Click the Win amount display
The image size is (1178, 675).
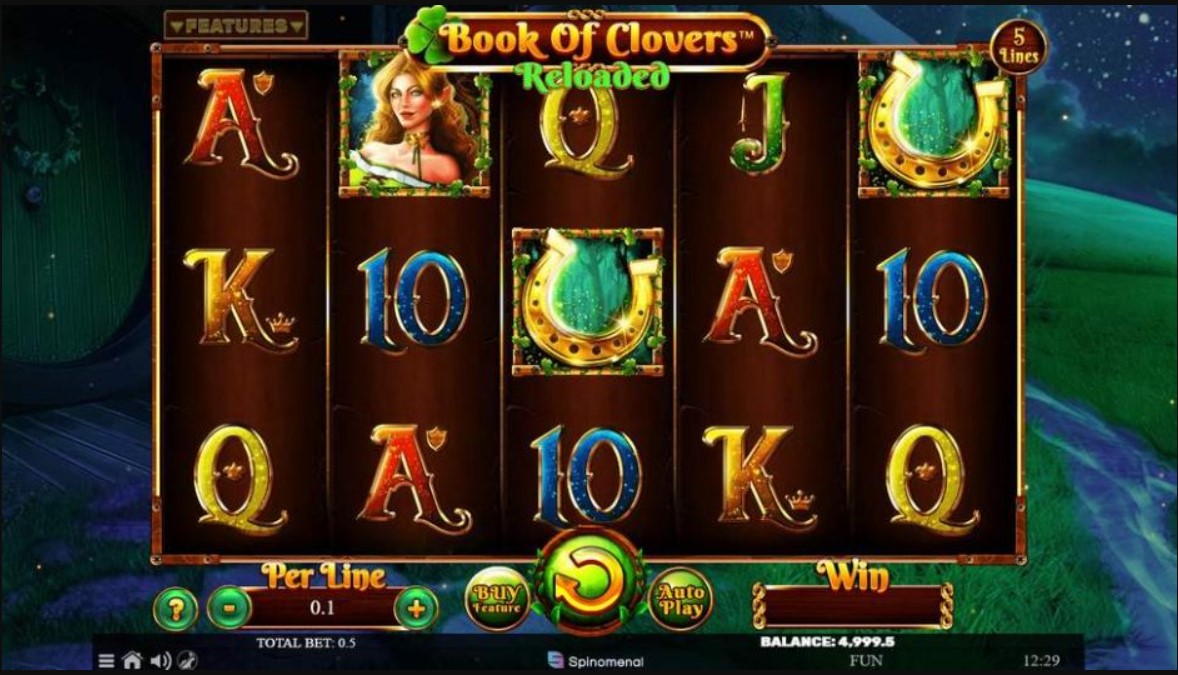pyautogui.click(x=854, y=606)
